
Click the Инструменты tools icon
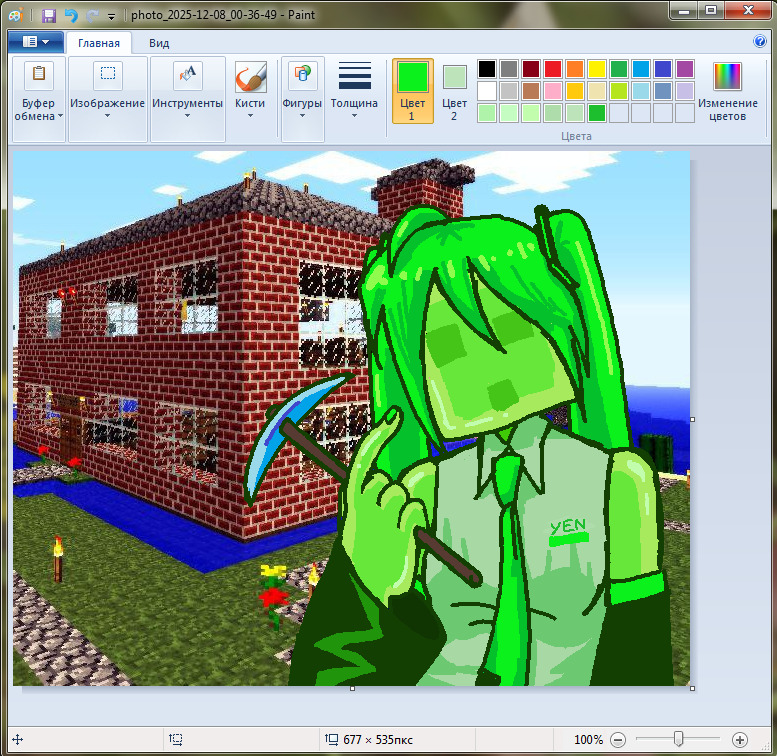[x=187, y=75]
